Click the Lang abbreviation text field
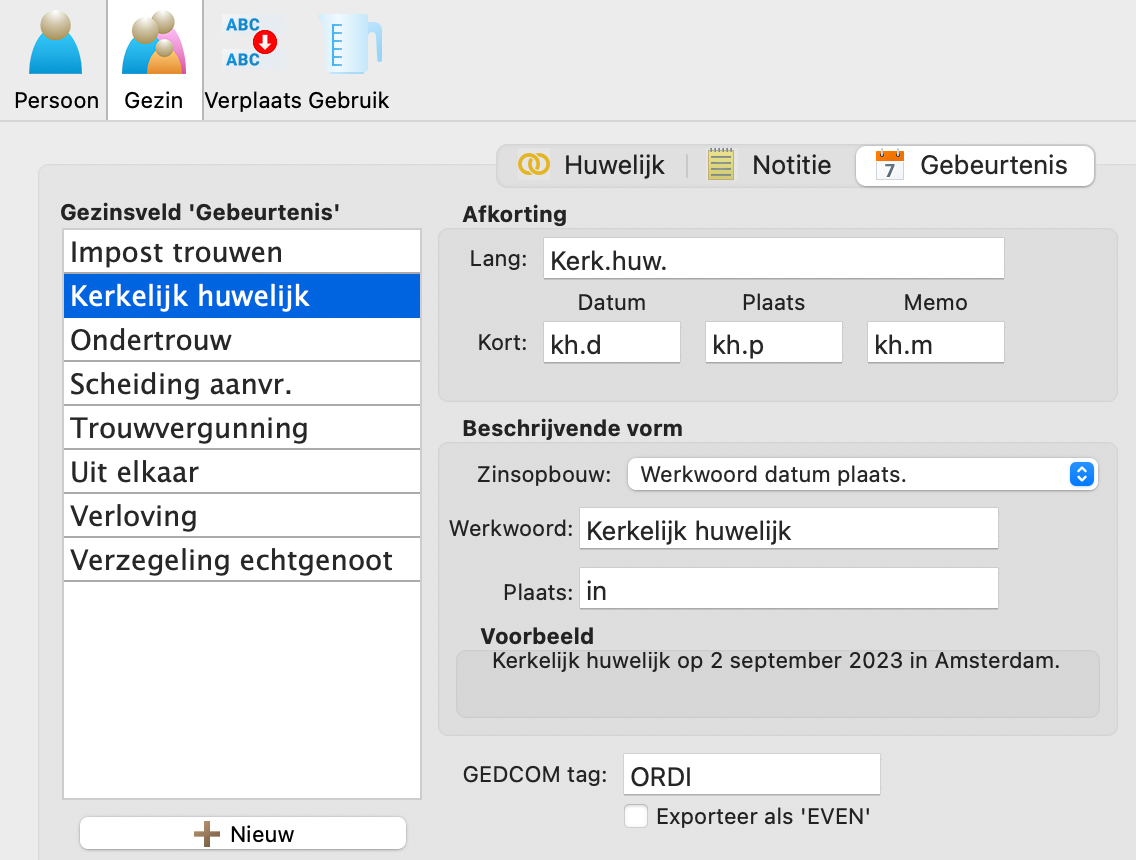The height and width of the screenshot is (860, 1136). coord(773,259)
